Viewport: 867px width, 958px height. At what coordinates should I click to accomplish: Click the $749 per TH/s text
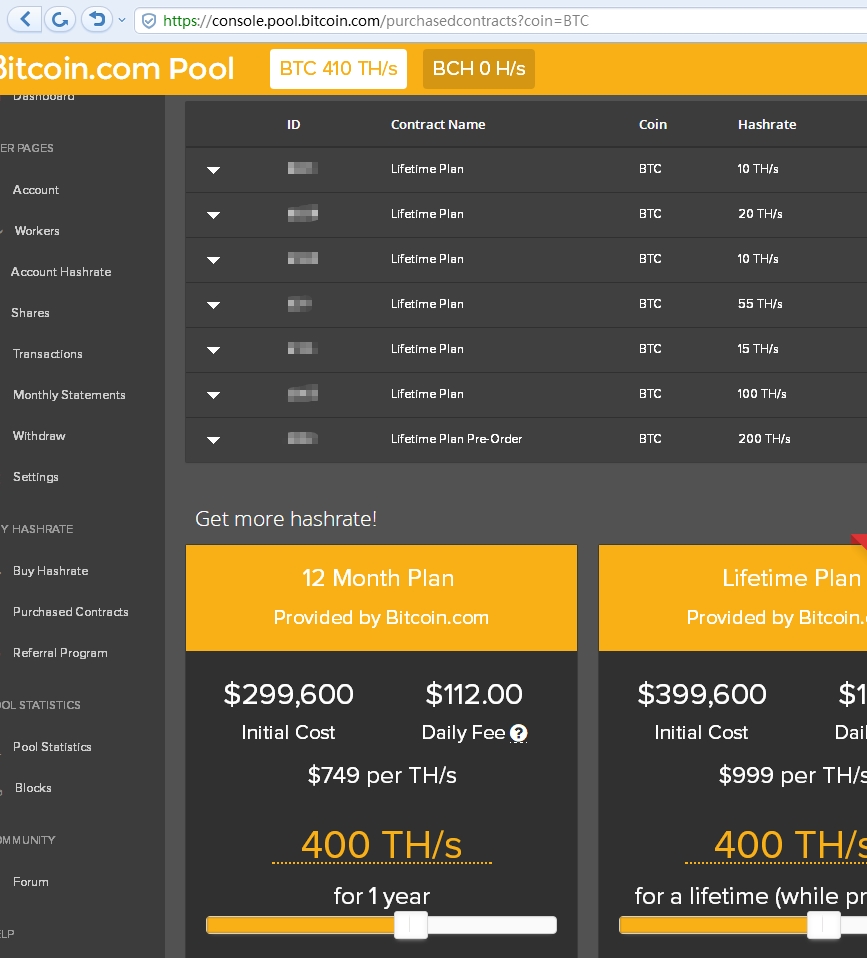click(x=382, y=775)
